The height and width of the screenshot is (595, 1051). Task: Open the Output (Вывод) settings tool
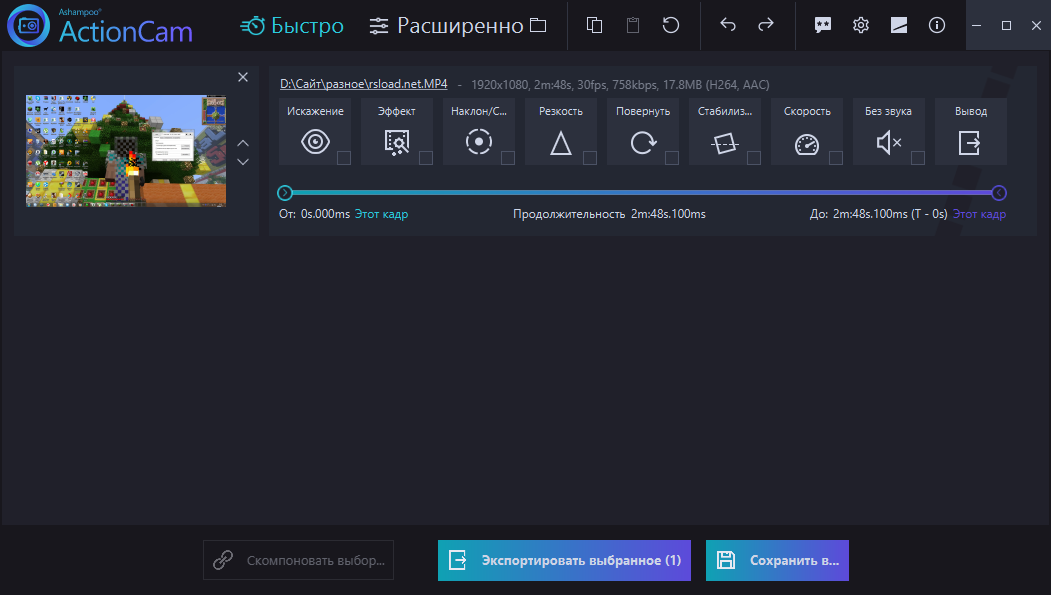pos(971,132)
